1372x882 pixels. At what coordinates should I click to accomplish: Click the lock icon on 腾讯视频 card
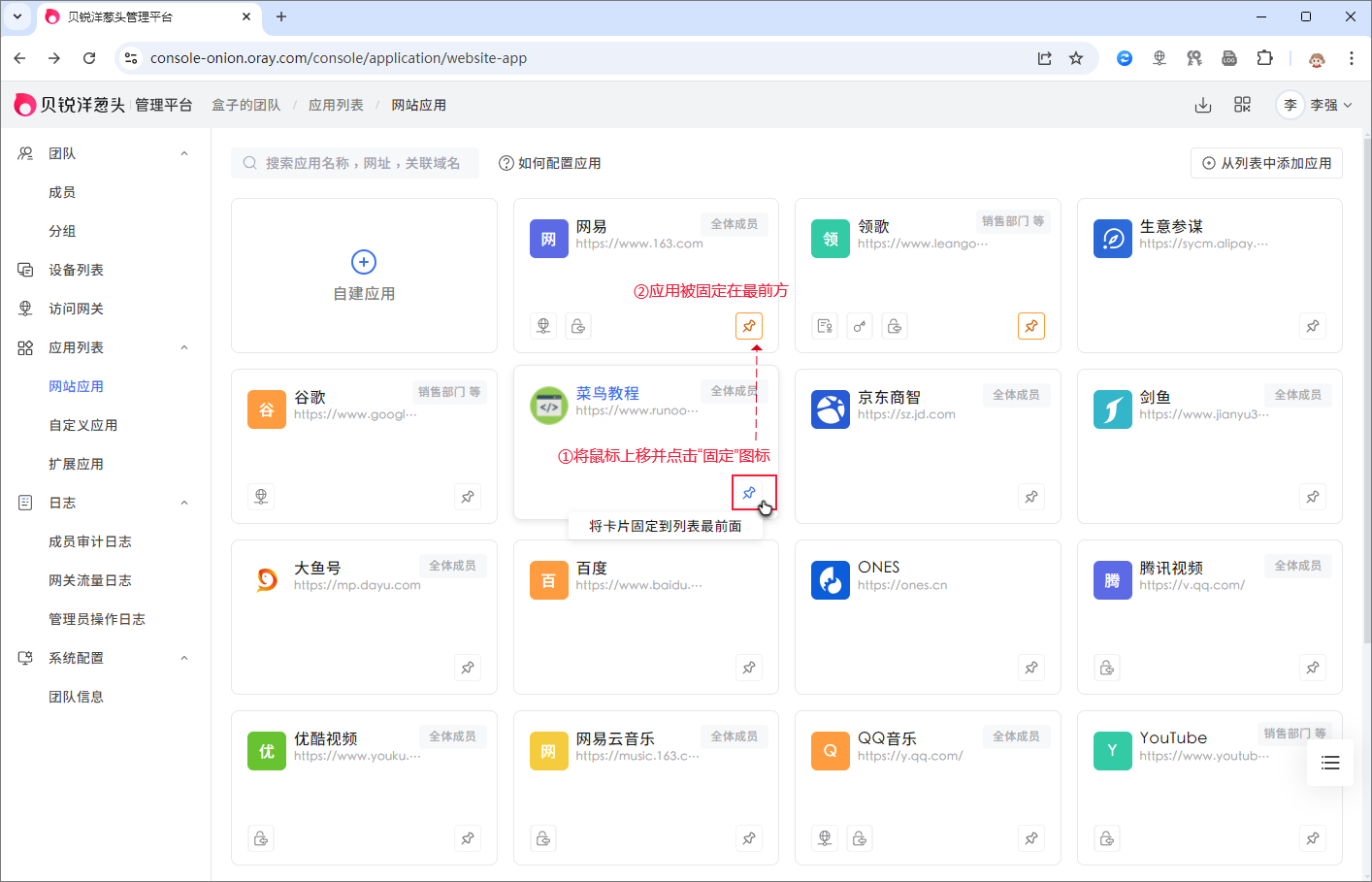coord(1107,668)
